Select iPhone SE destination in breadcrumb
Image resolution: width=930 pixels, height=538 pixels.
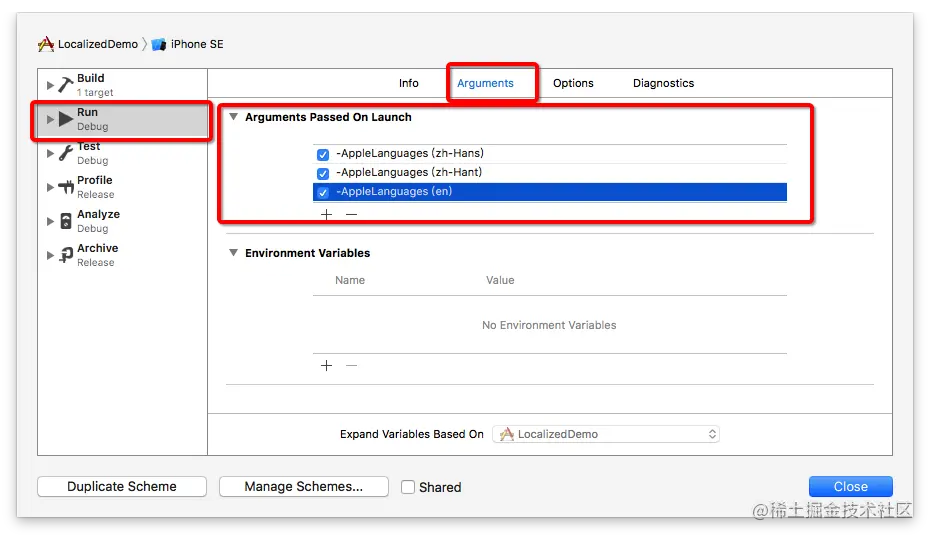click(197, 44)
